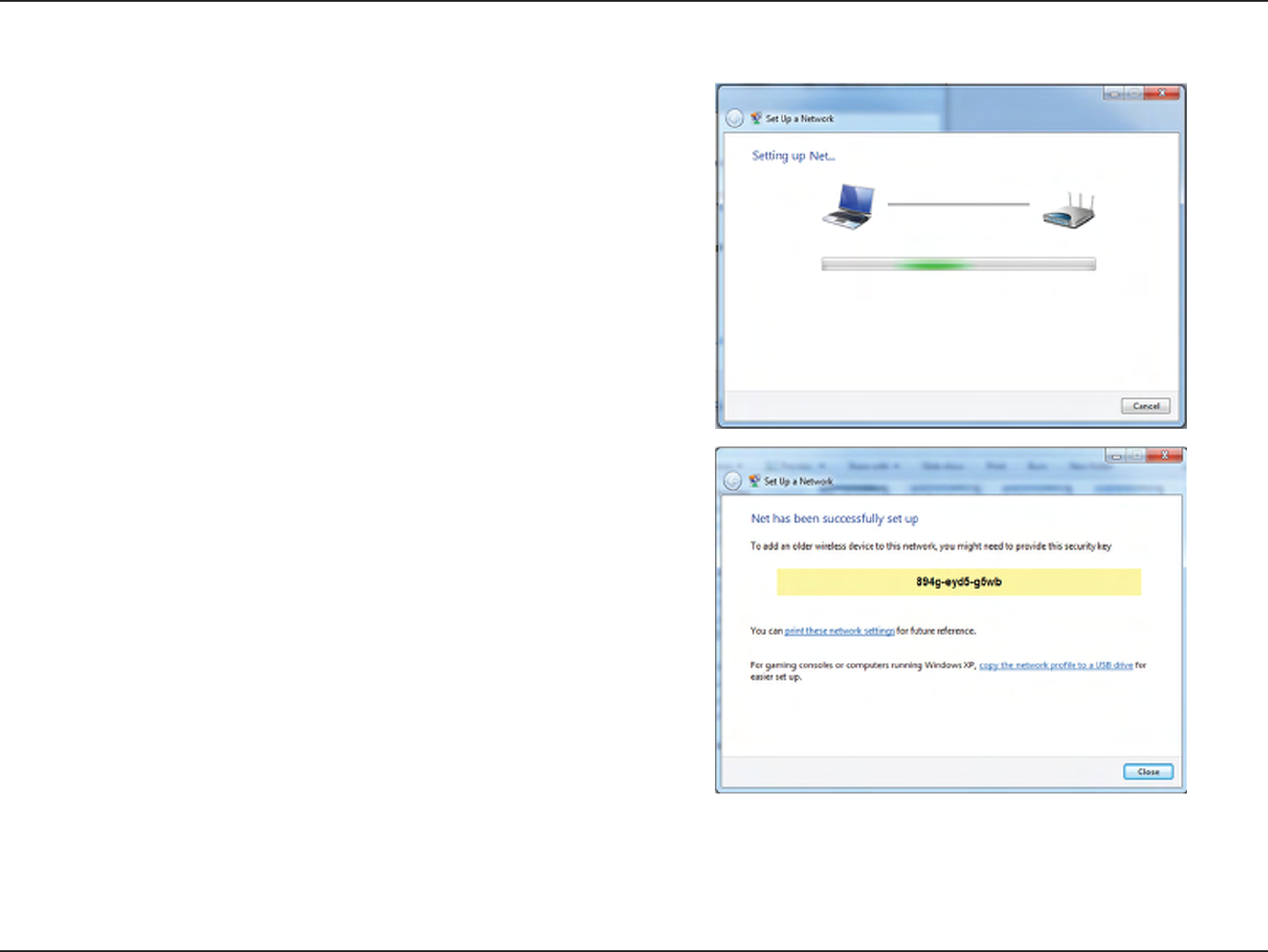Image resolution: width=1268 pixels, height=952 pixels.
Task: Click the green setup progress bar
Action: 959,264
